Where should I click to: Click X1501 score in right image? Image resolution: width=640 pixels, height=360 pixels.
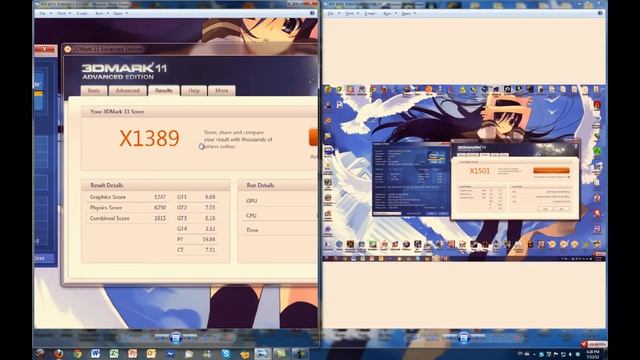pyautogui.click(x=480, y=171)
